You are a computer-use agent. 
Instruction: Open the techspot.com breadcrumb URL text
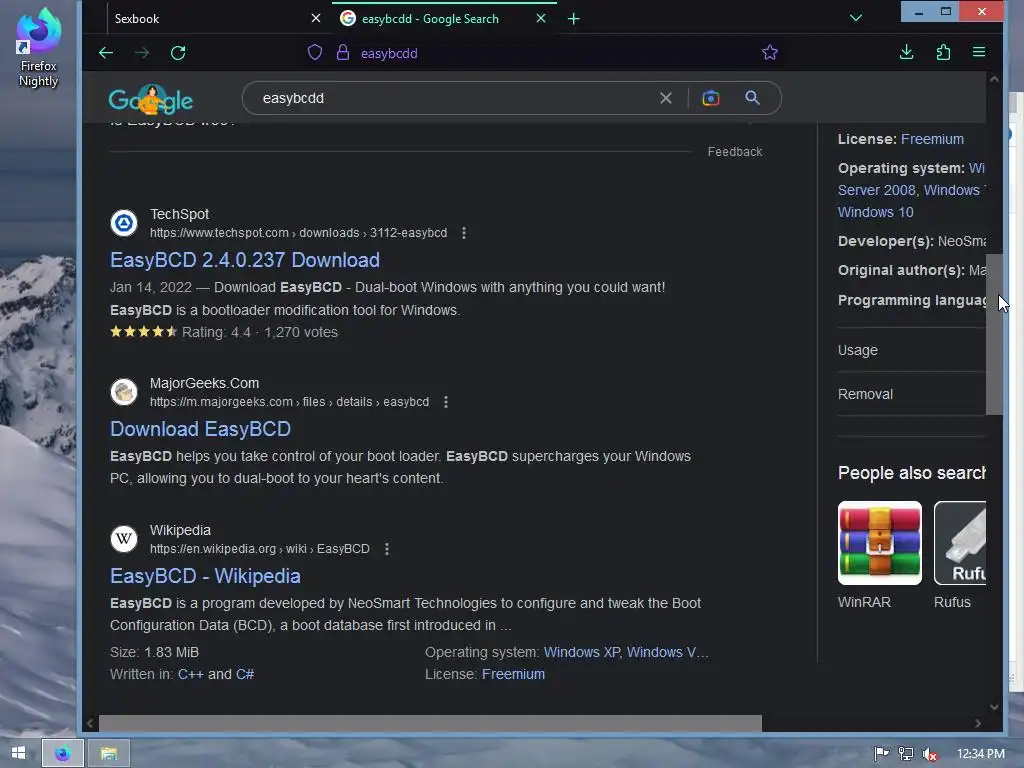pos(298,233)
